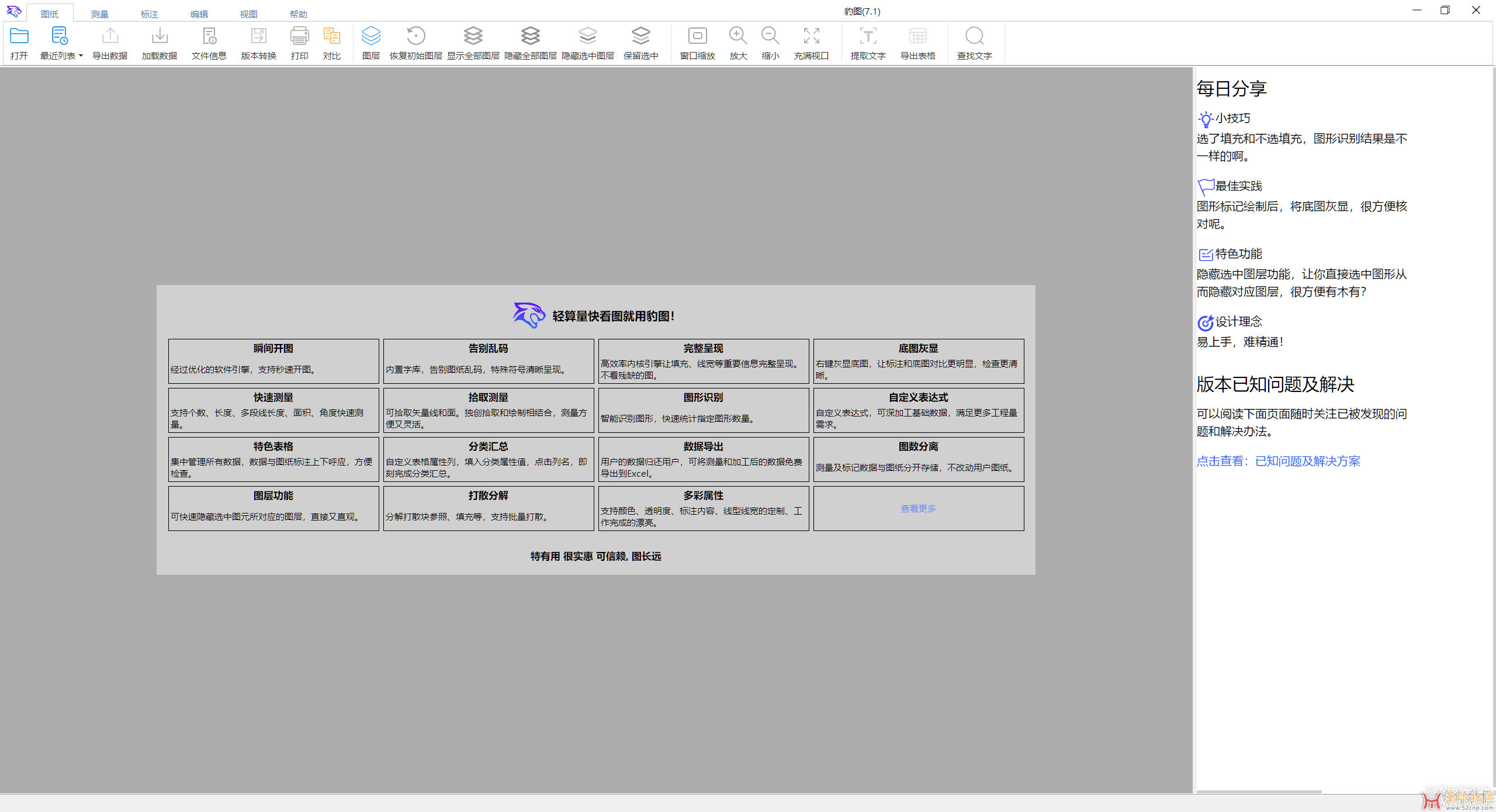Click the 最佳实践 flag icon

tap(1206, 187)
